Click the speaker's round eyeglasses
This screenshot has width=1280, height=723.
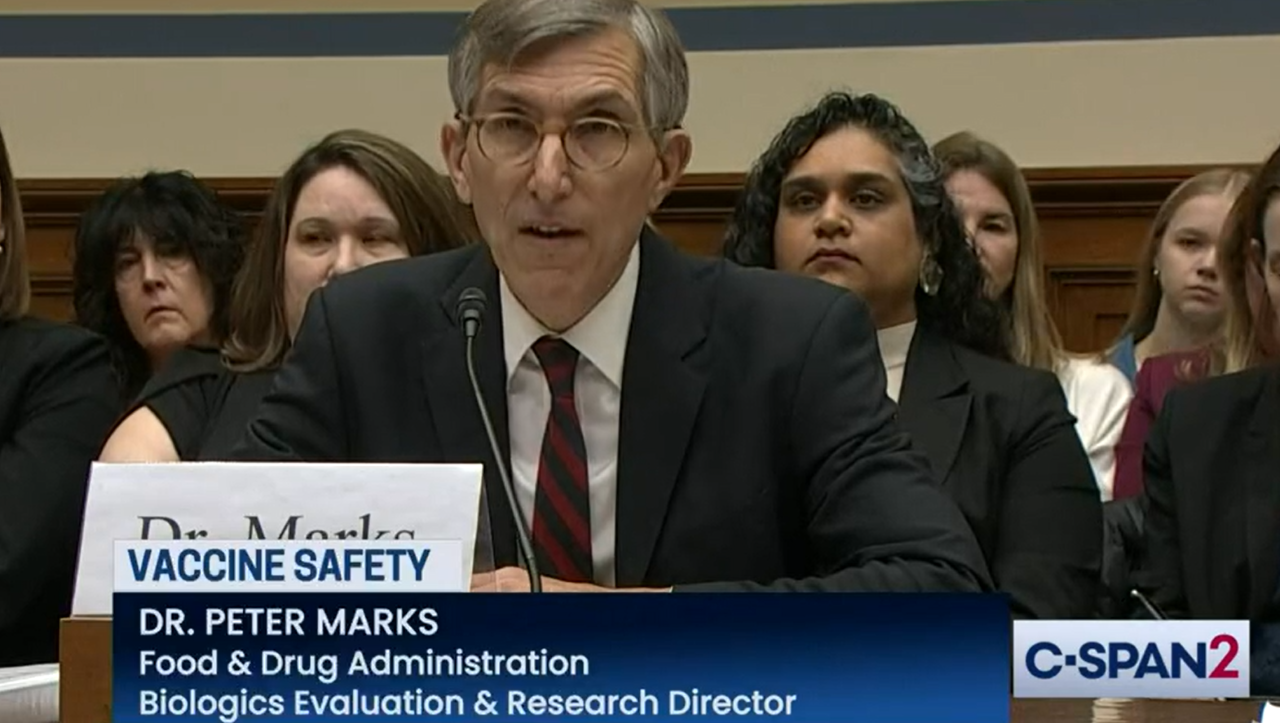click(553, 140)
